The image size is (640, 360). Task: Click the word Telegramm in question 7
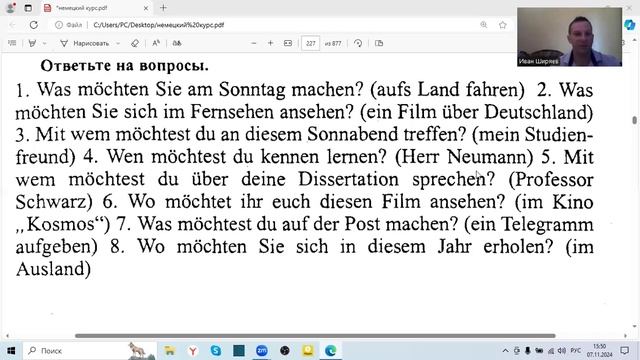coord(547,224)
